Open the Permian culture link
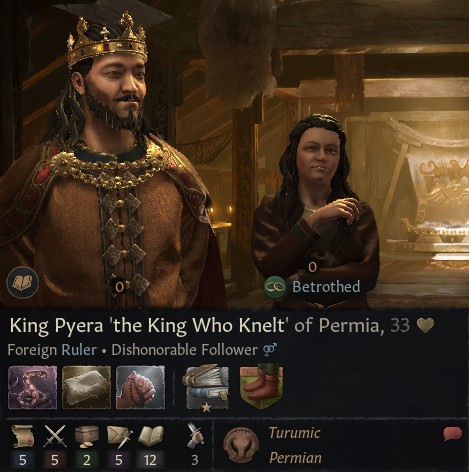 (295, 458)
